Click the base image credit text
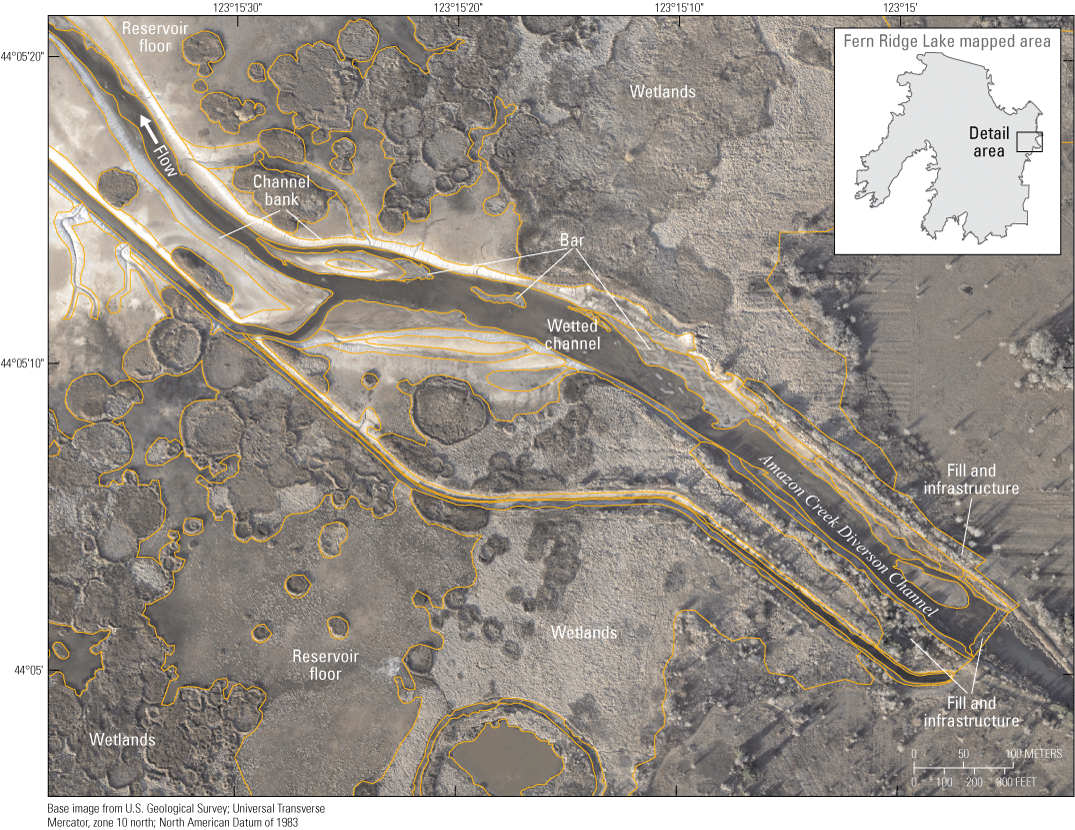The image size is (1075, 830). [186, 814]
